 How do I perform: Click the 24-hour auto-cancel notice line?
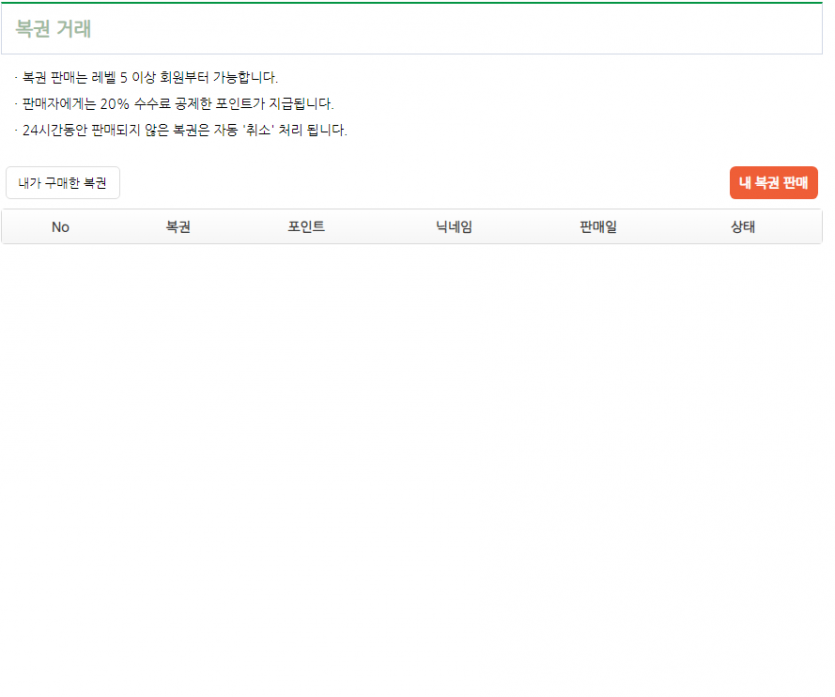[184, 130]
